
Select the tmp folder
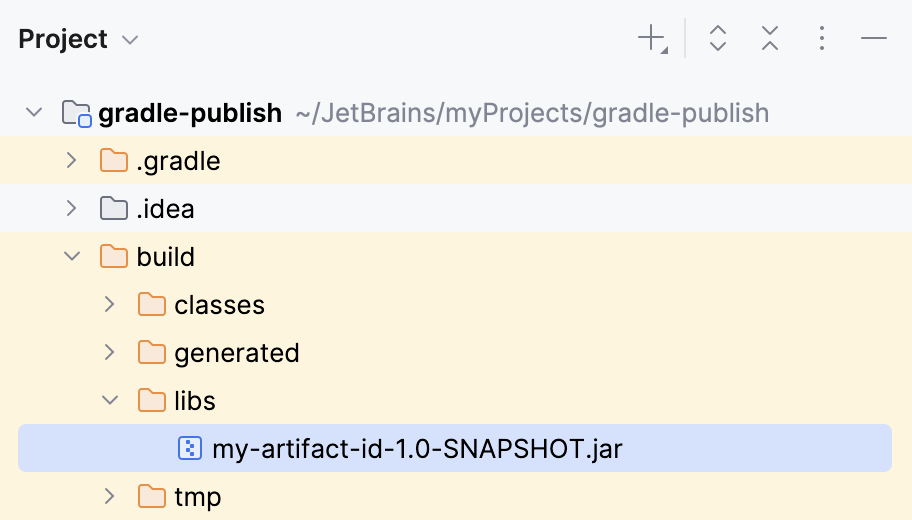197,497
